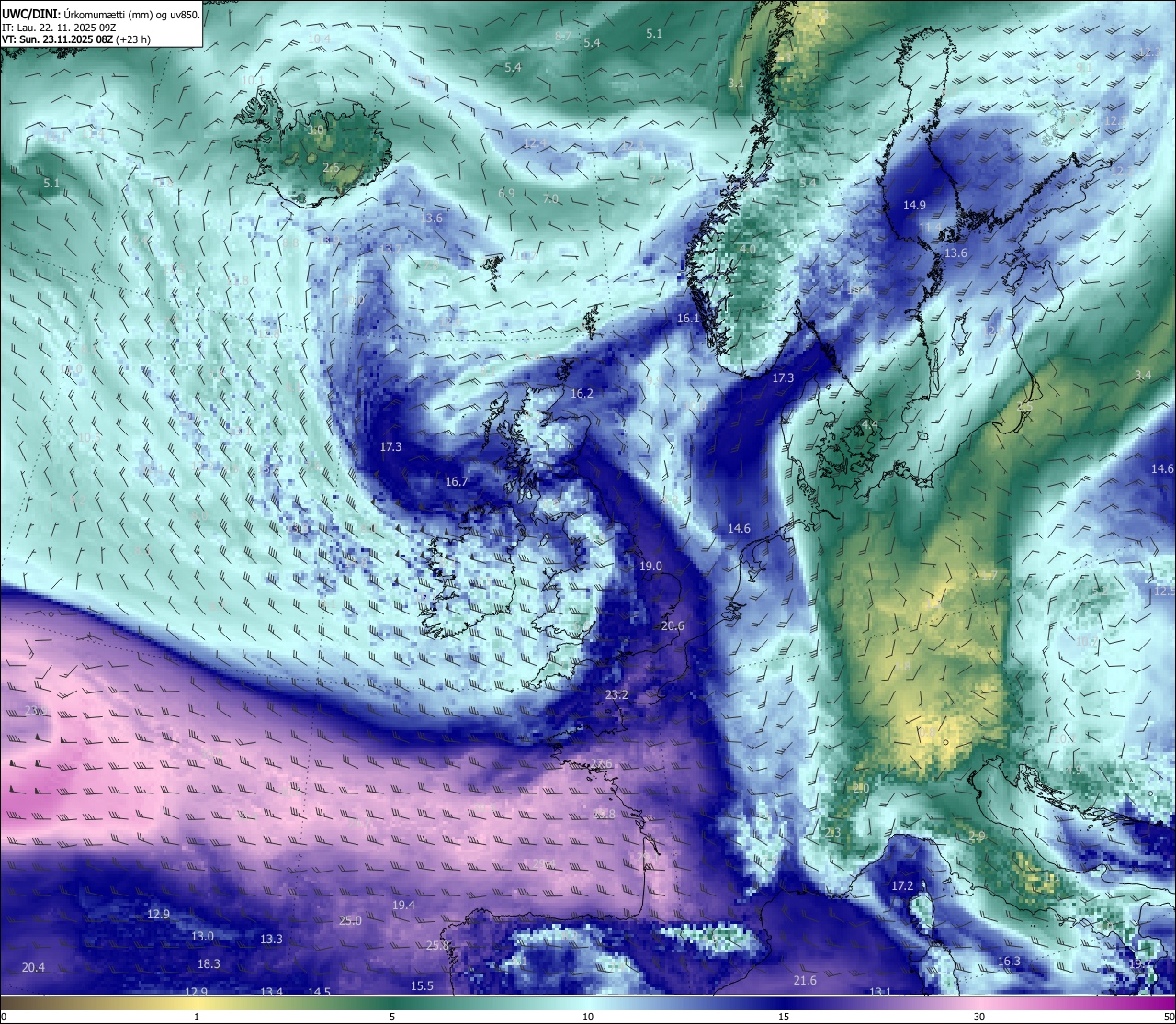Click the 14.5 value on the map's southern edge
Viewport: 1176px width, 1024px height.
pyautogui.click(x=319, y=993)
